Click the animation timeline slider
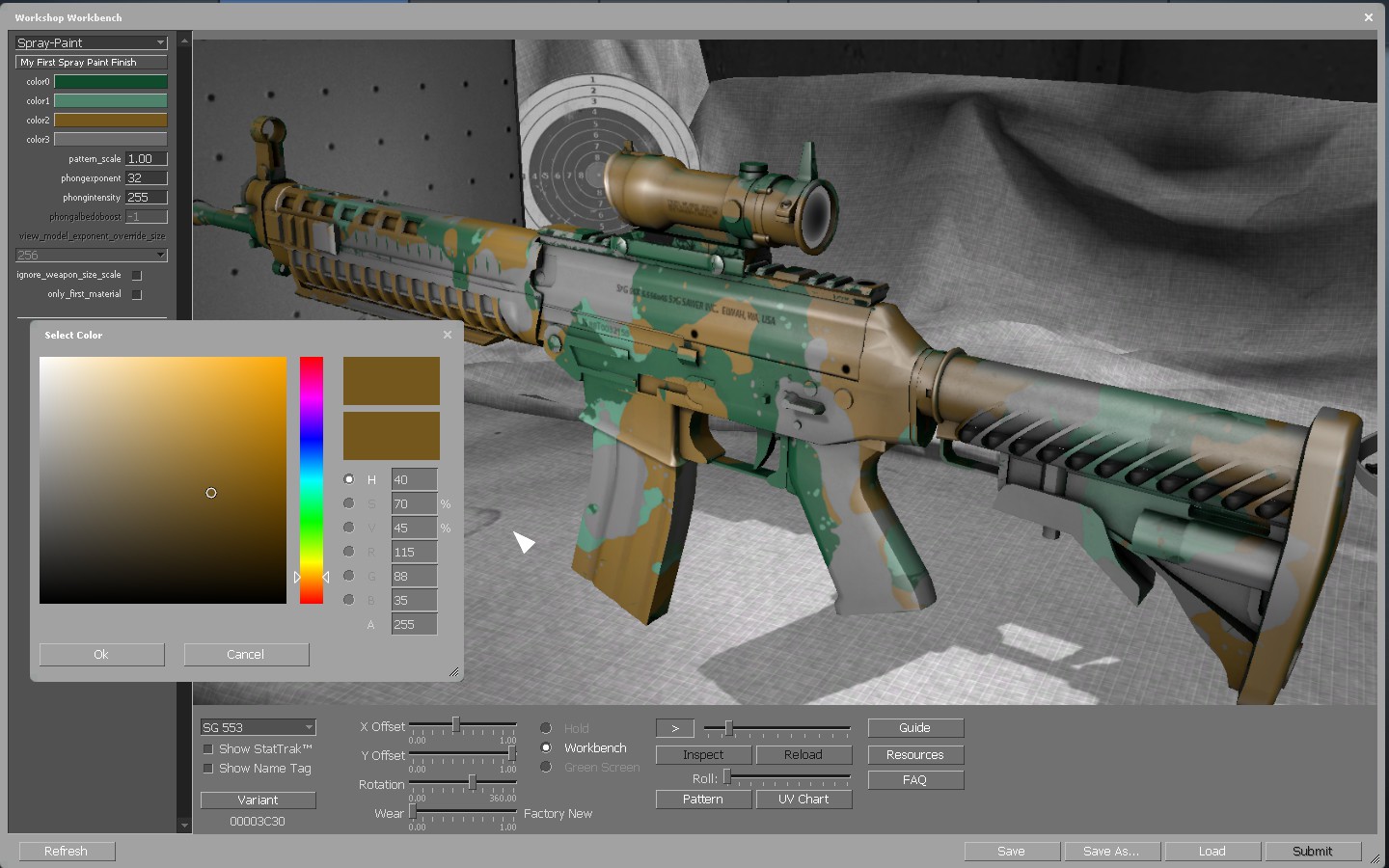 click(776, 728)
